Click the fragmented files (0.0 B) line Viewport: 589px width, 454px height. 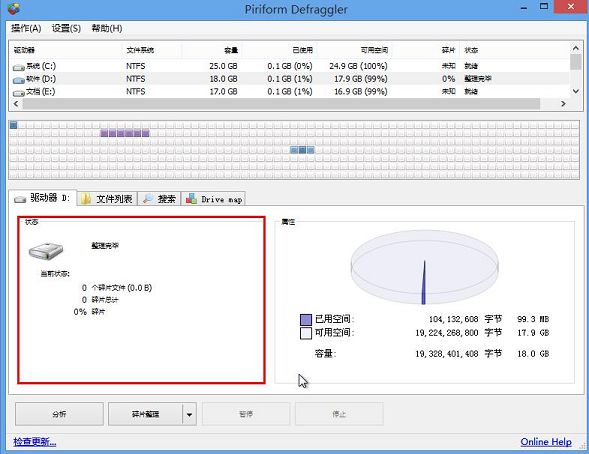117,288
